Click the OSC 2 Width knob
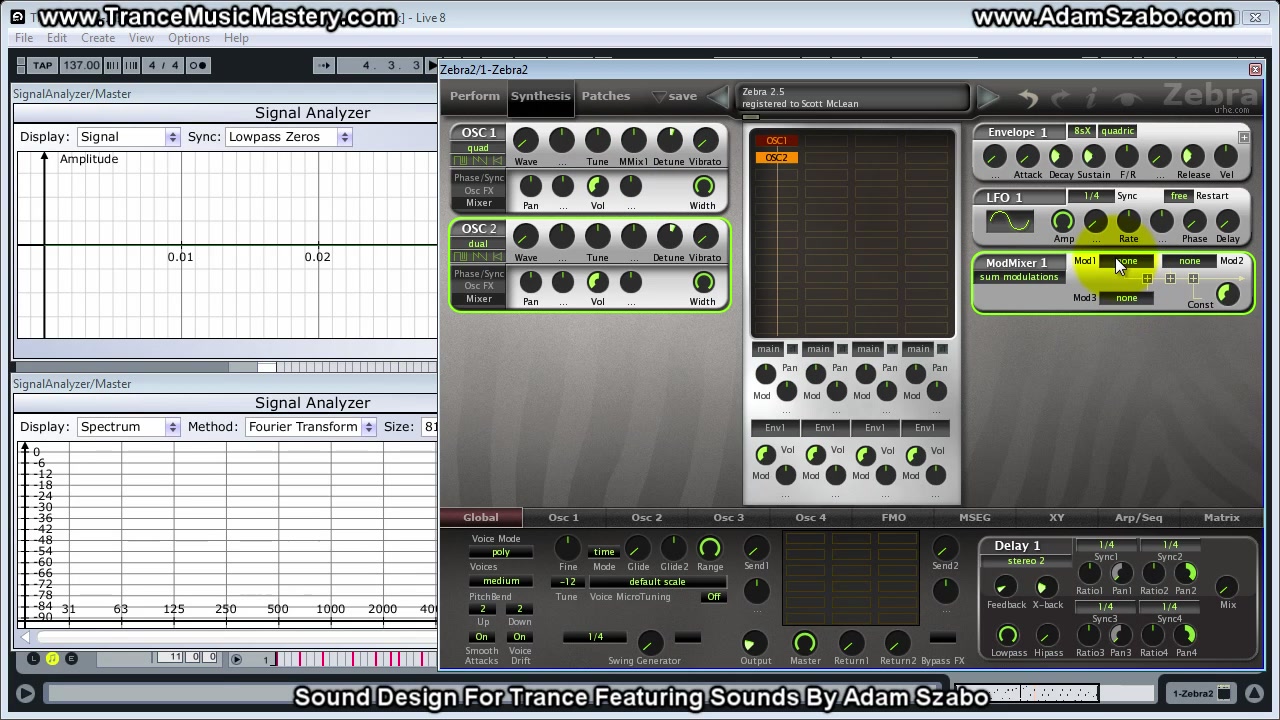Viewport: 1280px width, 720px height. [703, 283]
